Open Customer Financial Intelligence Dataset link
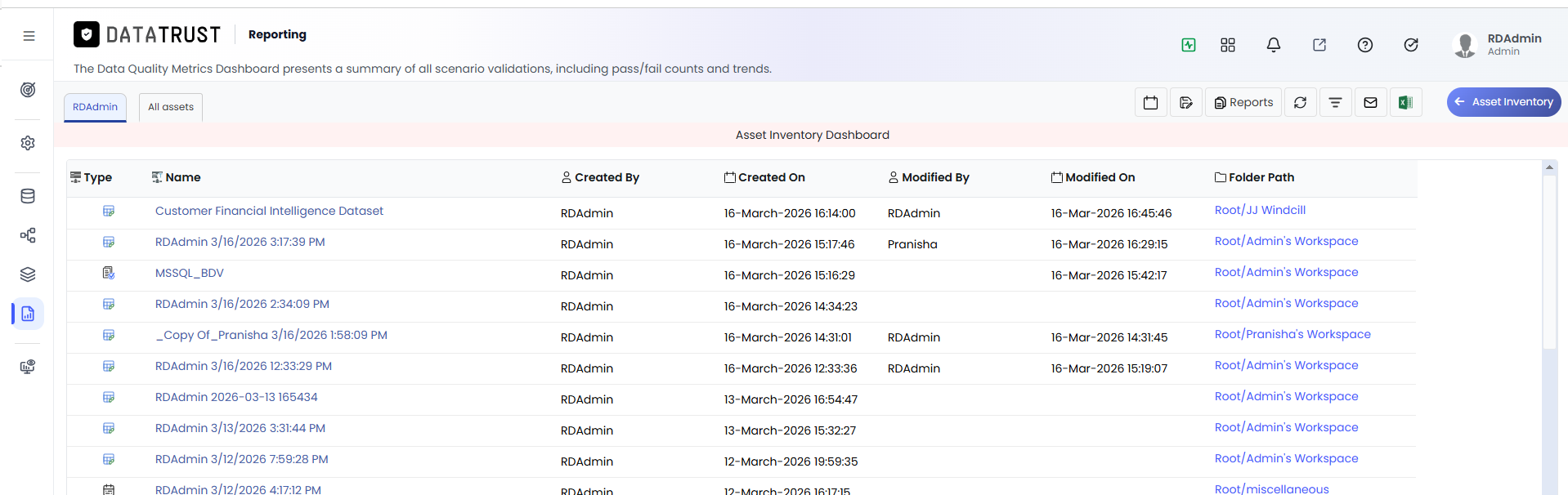This screenshot has height=495, width=1568. [269, 211]
